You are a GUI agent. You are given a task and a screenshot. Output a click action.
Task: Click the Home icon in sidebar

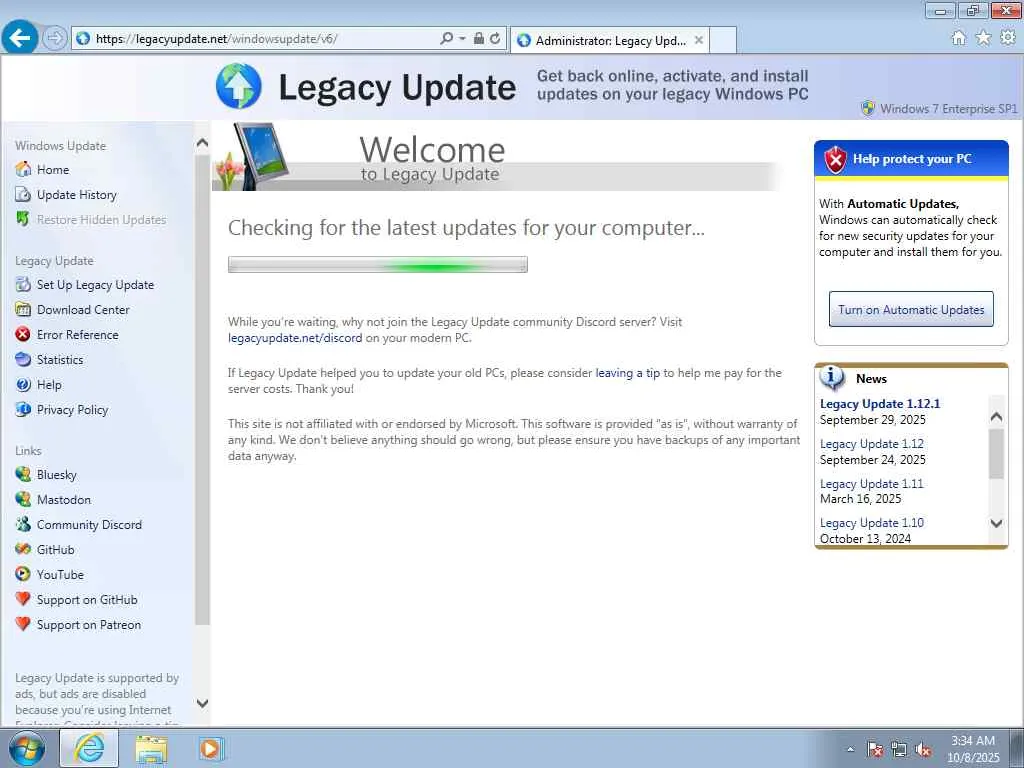[23, 169]
